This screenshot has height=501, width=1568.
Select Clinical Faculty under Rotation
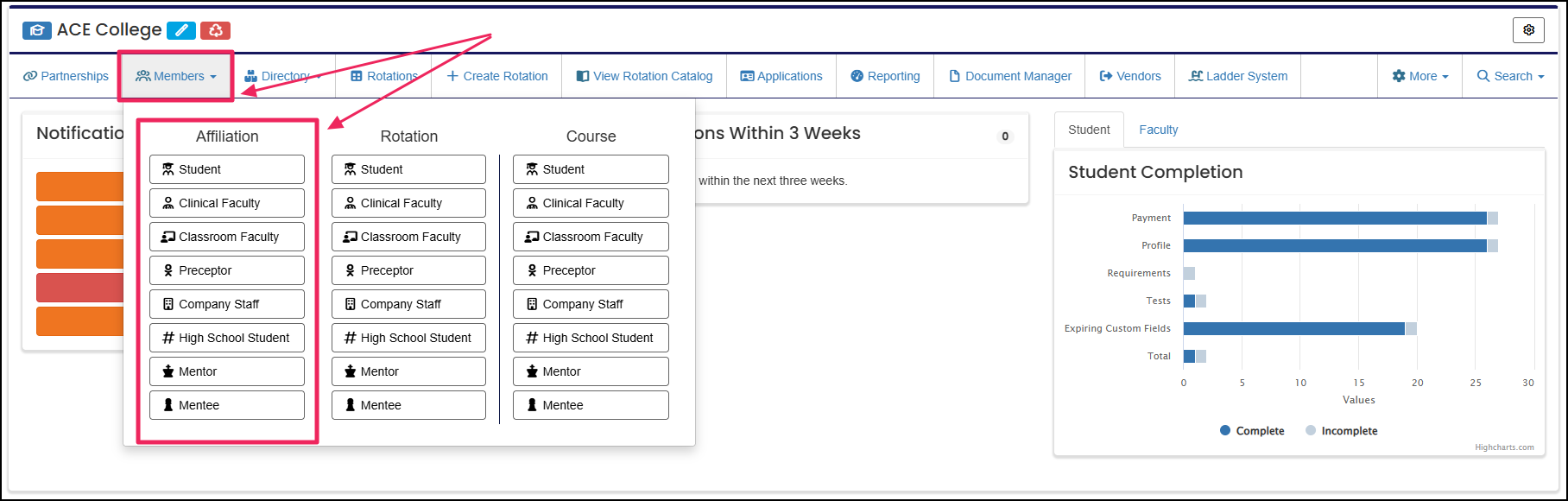coord(408,203)
